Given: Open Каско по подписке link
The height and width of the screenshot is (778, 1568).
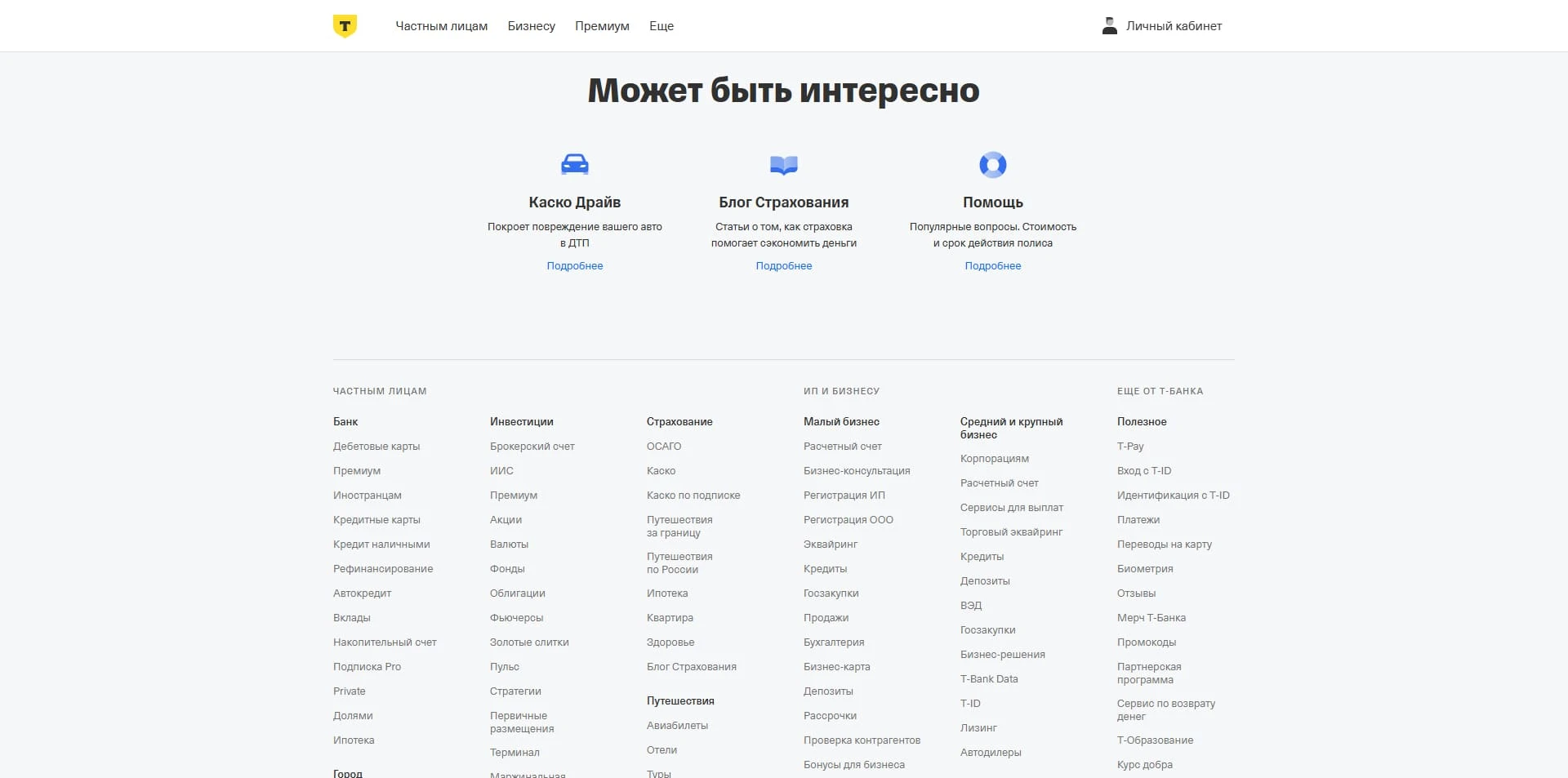Looking at the screenshot, I should tap(693, 496).
